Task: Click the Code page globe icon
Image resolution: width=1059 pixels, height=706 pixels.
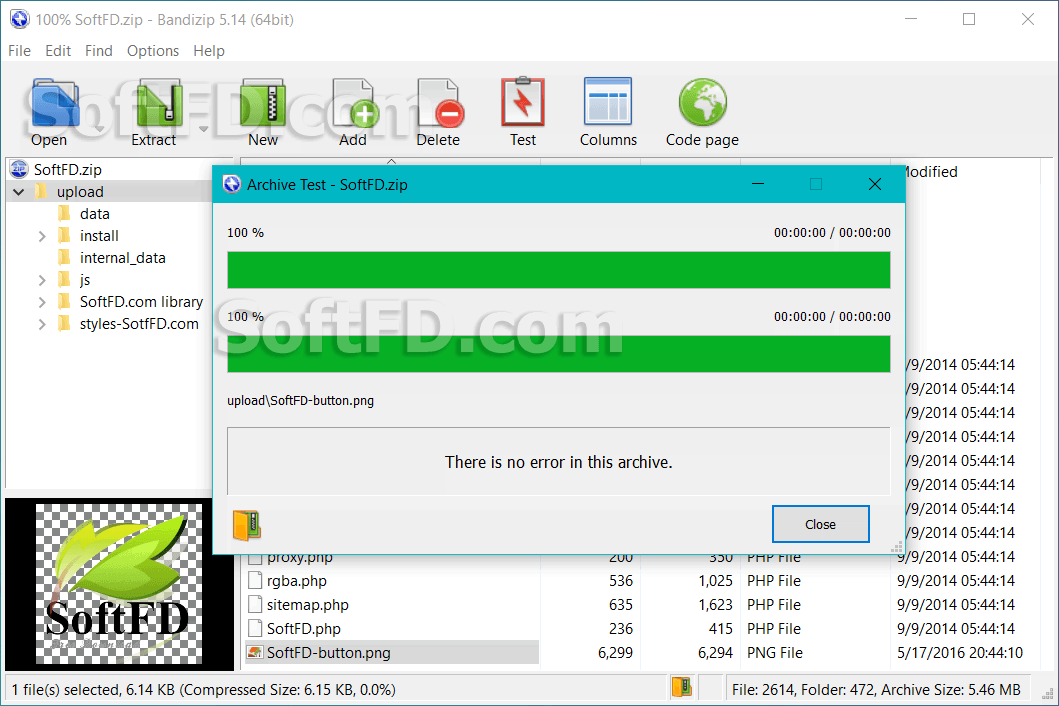Action: point(702,102)
